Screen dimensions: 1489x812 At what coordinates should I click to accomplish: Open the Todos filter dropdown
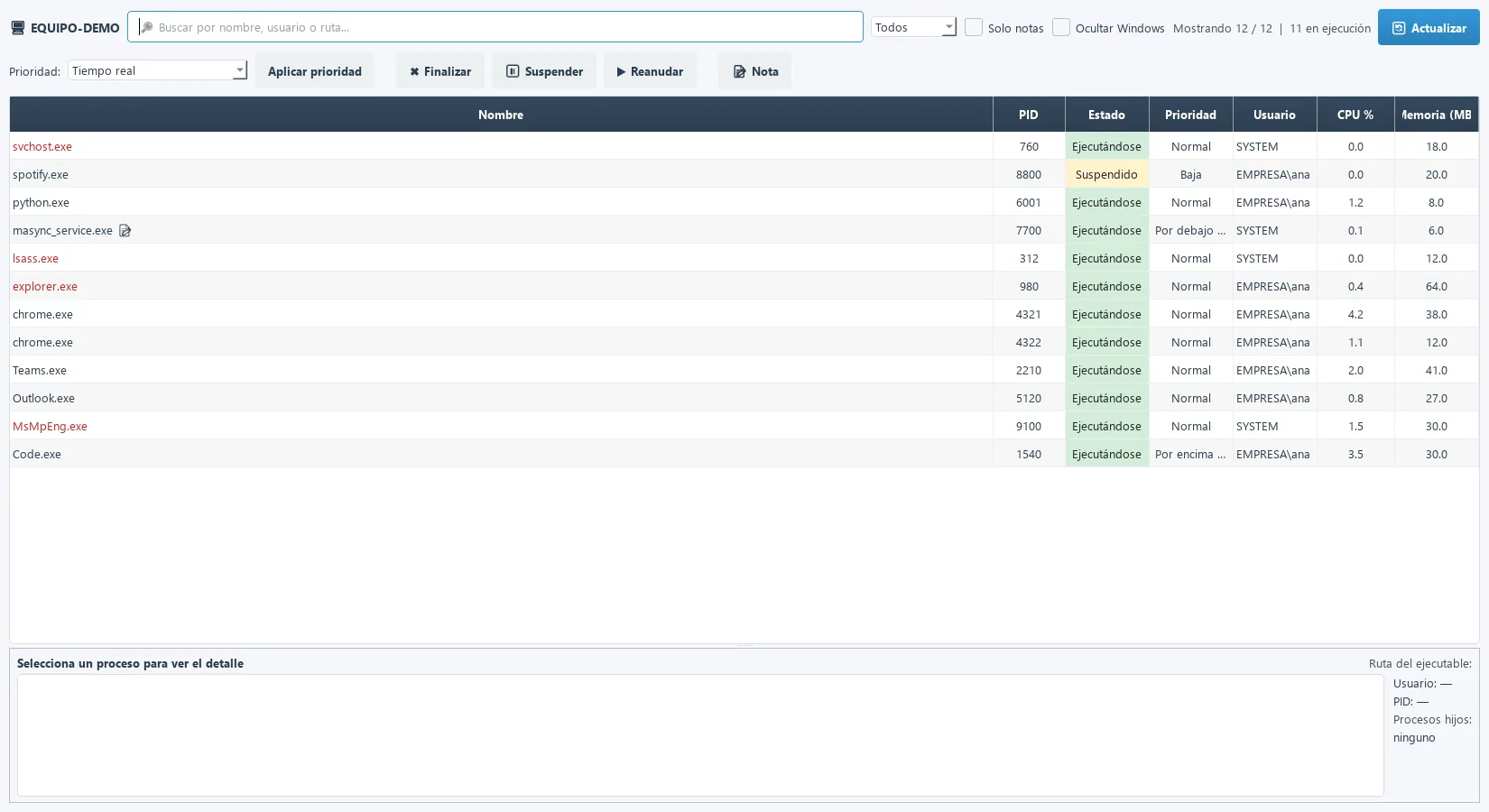(913, 27)
